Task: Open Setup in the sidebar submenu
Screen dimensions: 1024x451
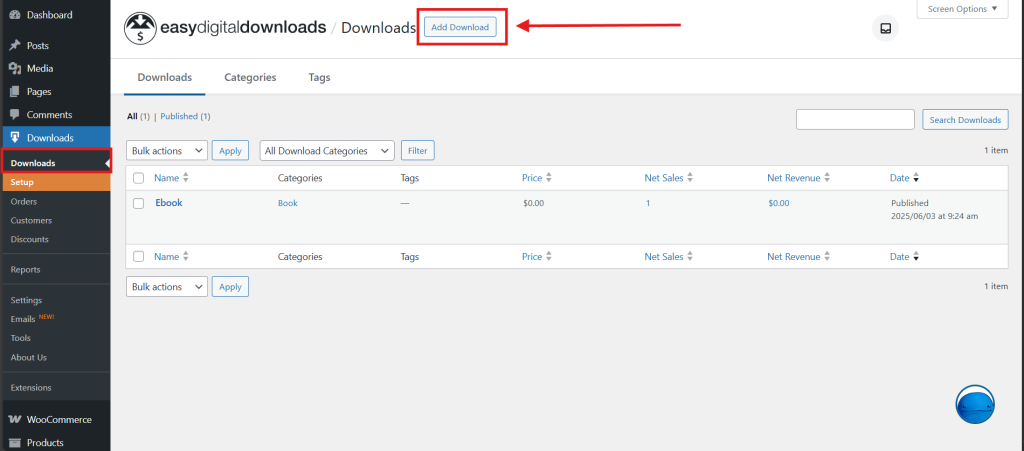Action: coord(56,182)
